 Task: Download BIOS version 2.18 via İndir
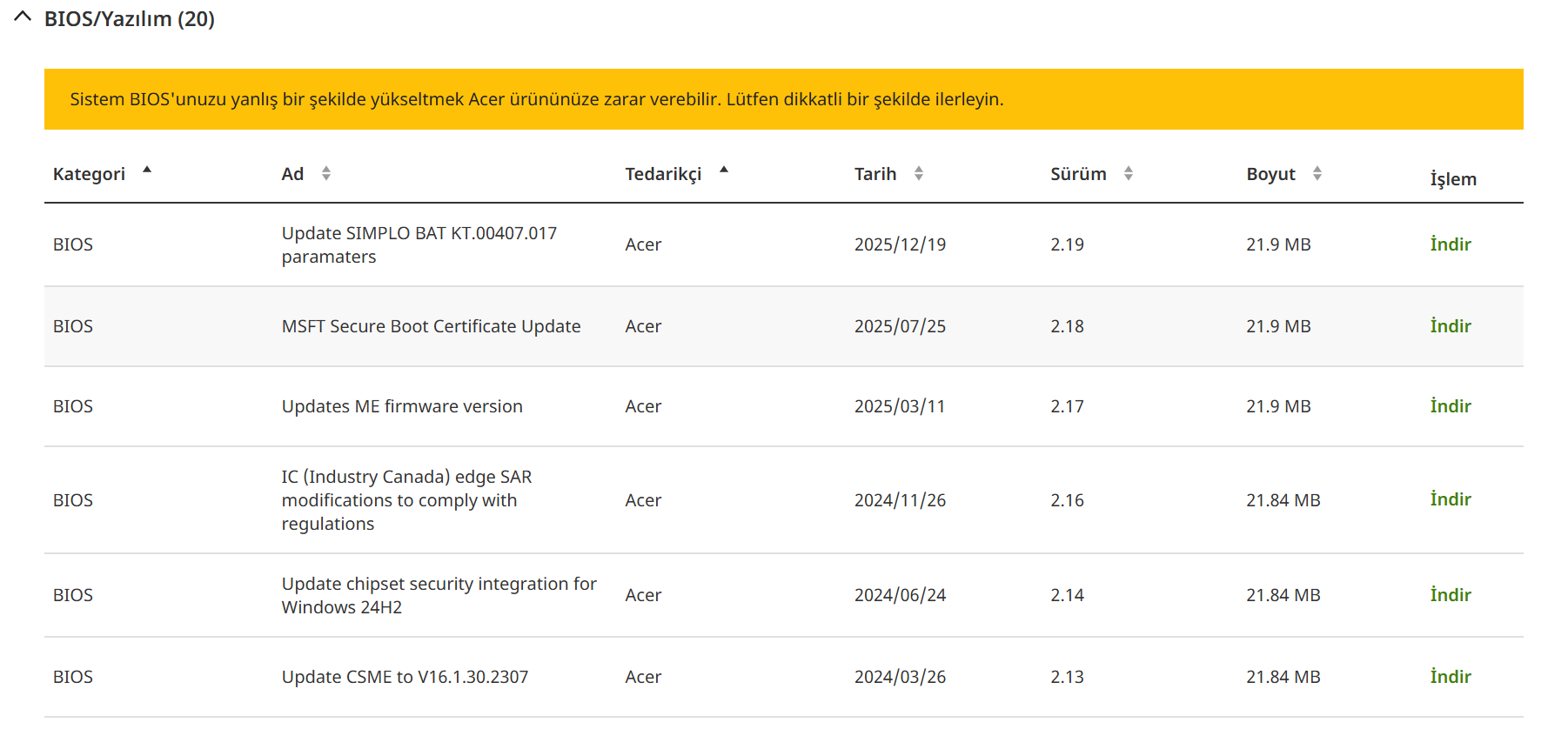1451,326
